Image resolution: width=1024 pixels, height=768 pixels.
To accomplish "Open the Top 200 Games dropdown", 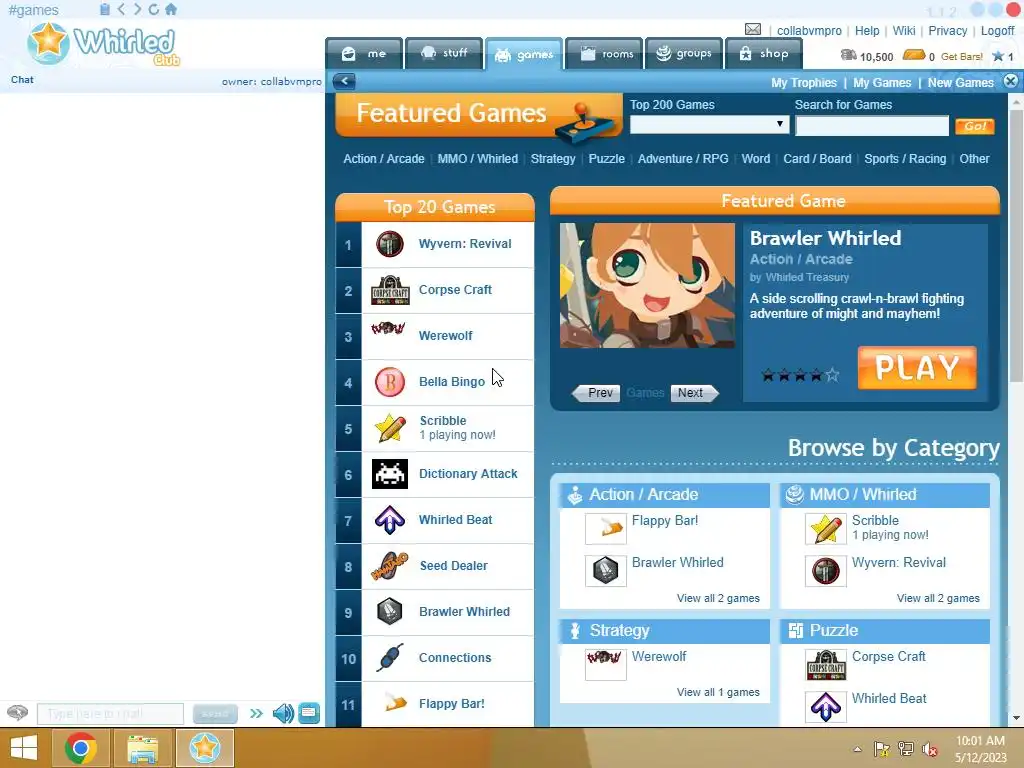I will click(709, 125).
